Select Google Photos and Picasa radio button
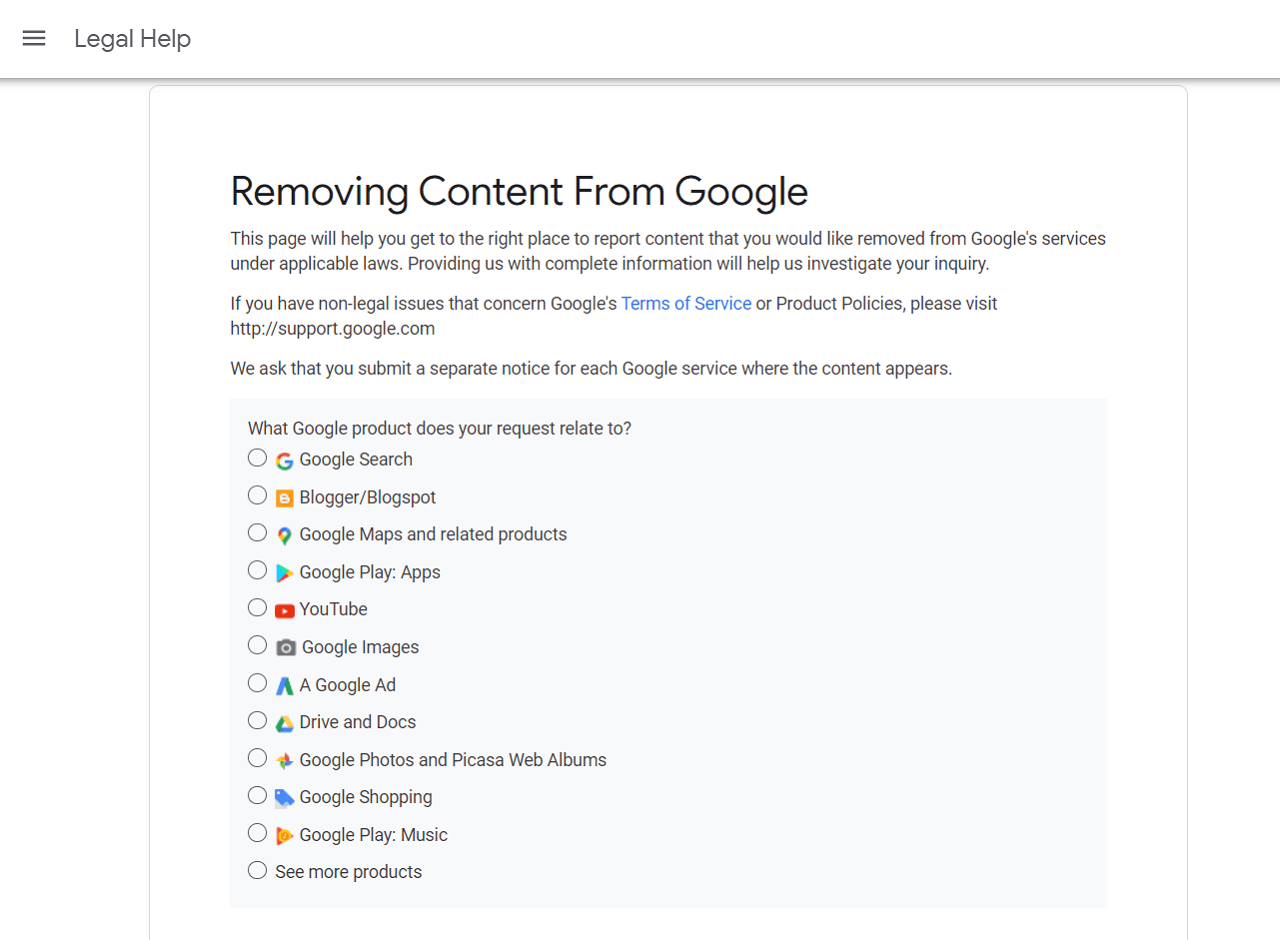 (258, 758)
